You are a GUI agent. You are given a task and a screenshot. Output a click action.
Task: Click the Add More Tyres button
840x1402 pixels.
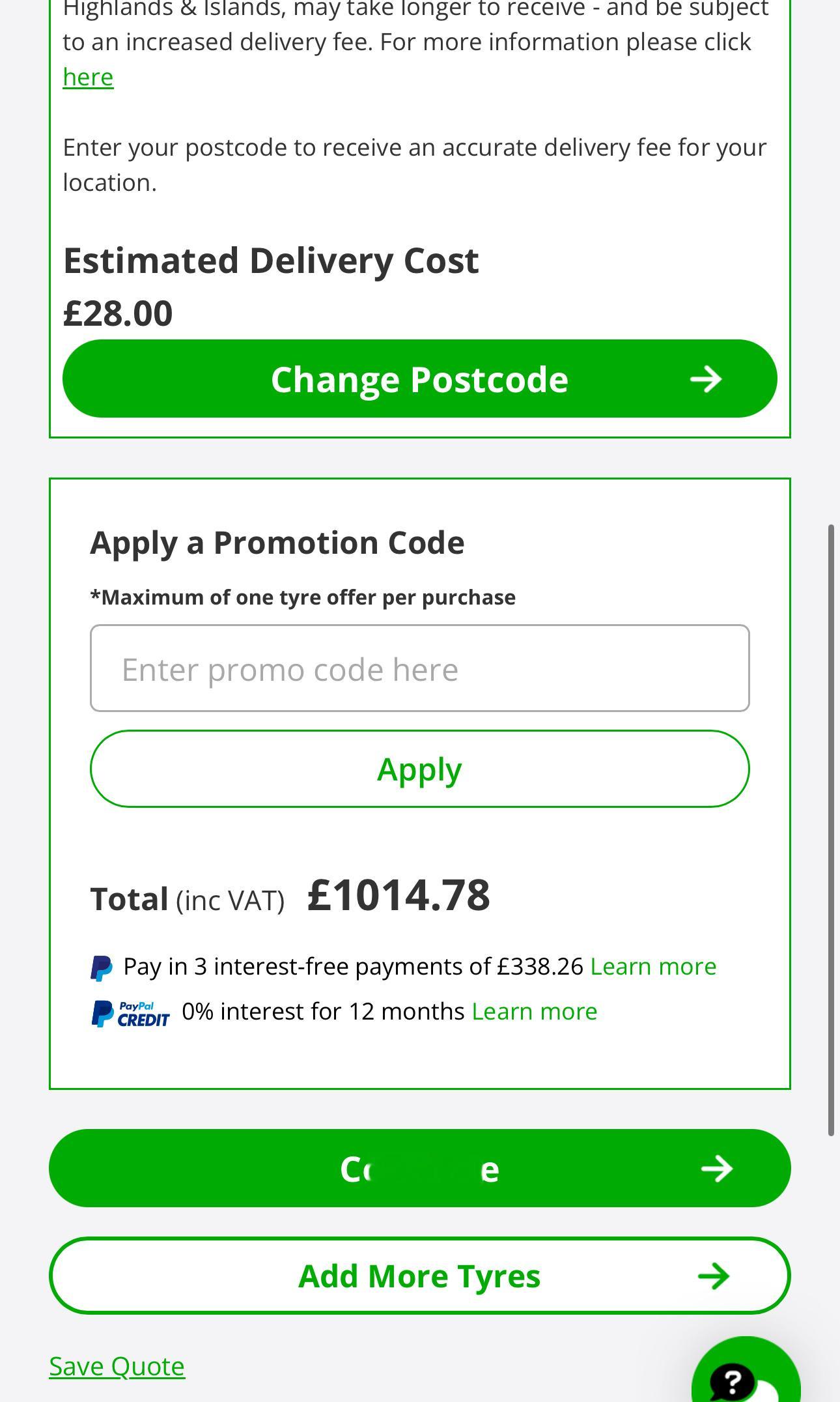[x=420, y=1276]
